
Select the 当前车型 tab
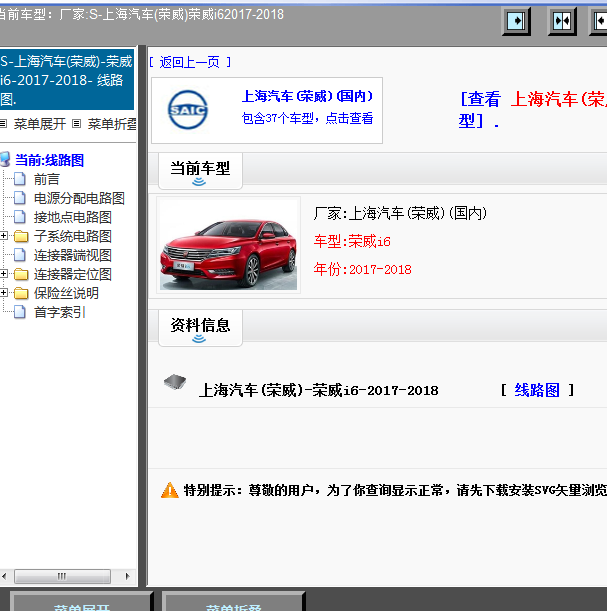pyautogui.click(x=200, y=171)
